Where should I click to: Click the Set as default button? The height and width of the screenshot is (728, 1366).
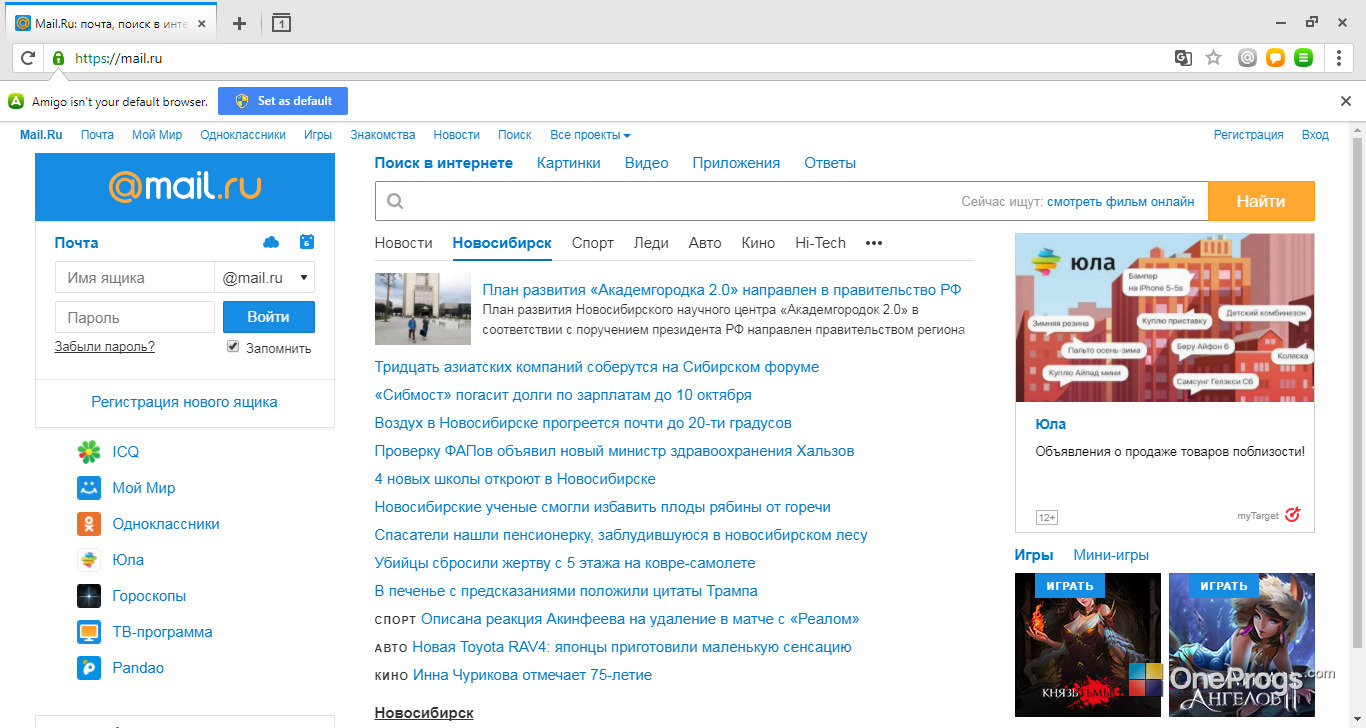point(283,101)
